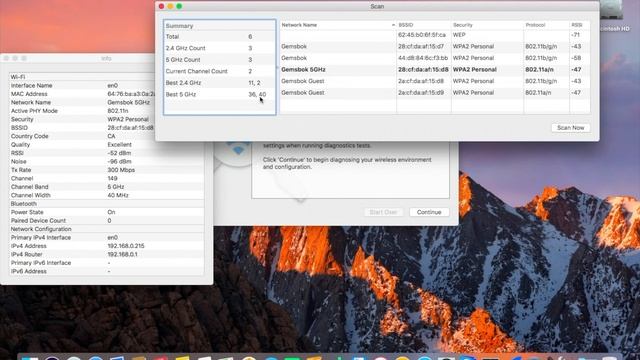Click the RSSI value -58 cell

576,58
